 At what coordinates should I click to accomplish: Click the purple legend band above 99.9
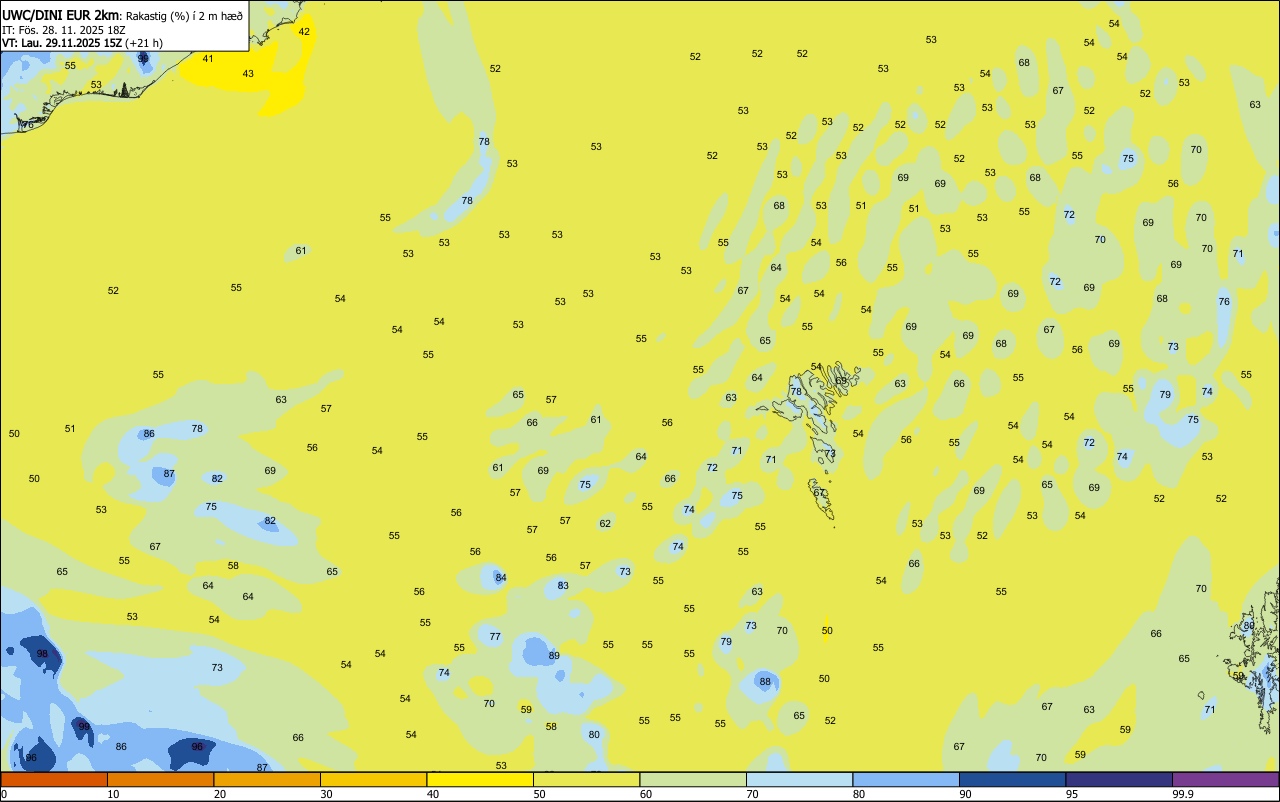coord(1225,779)
